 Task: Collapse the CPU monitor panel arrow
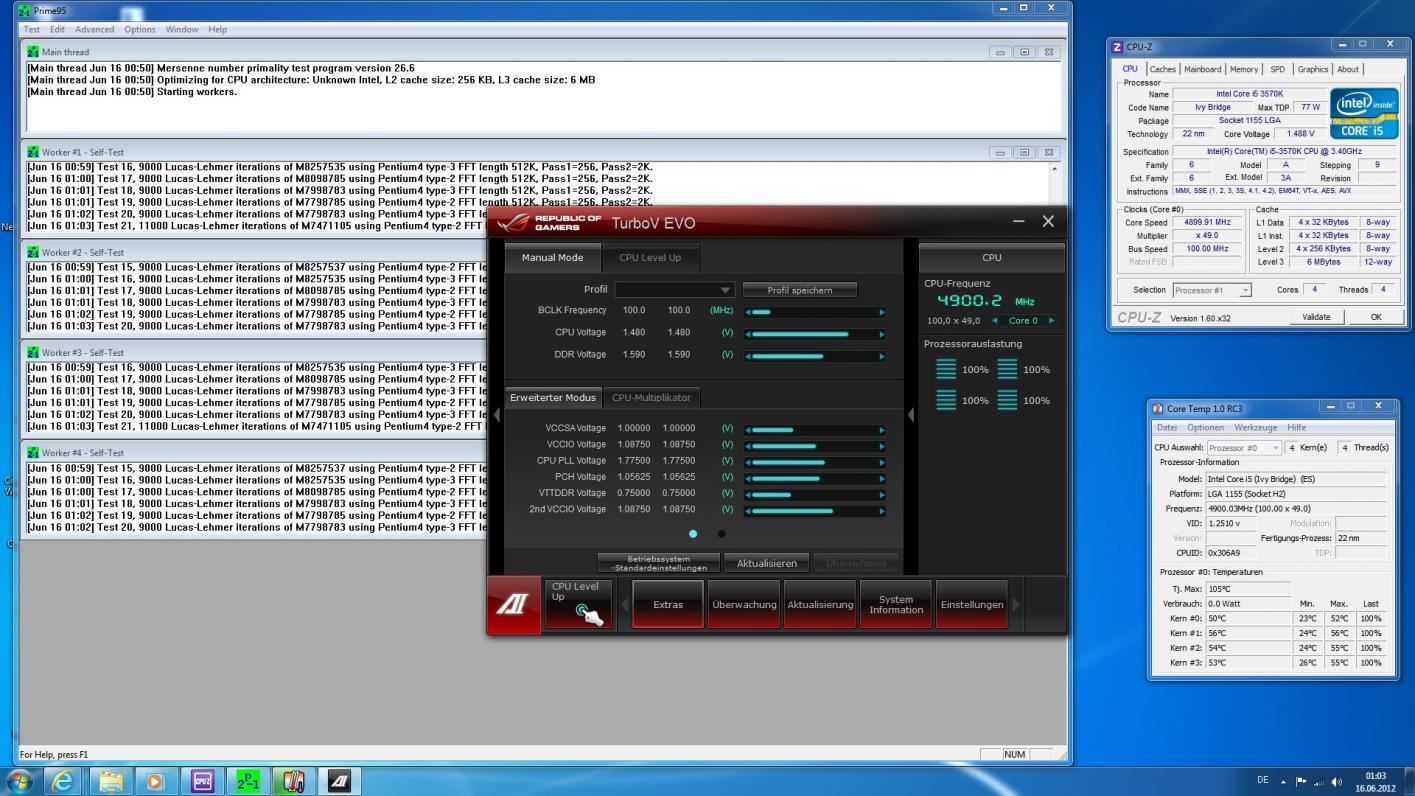click(x=910, y=415)
